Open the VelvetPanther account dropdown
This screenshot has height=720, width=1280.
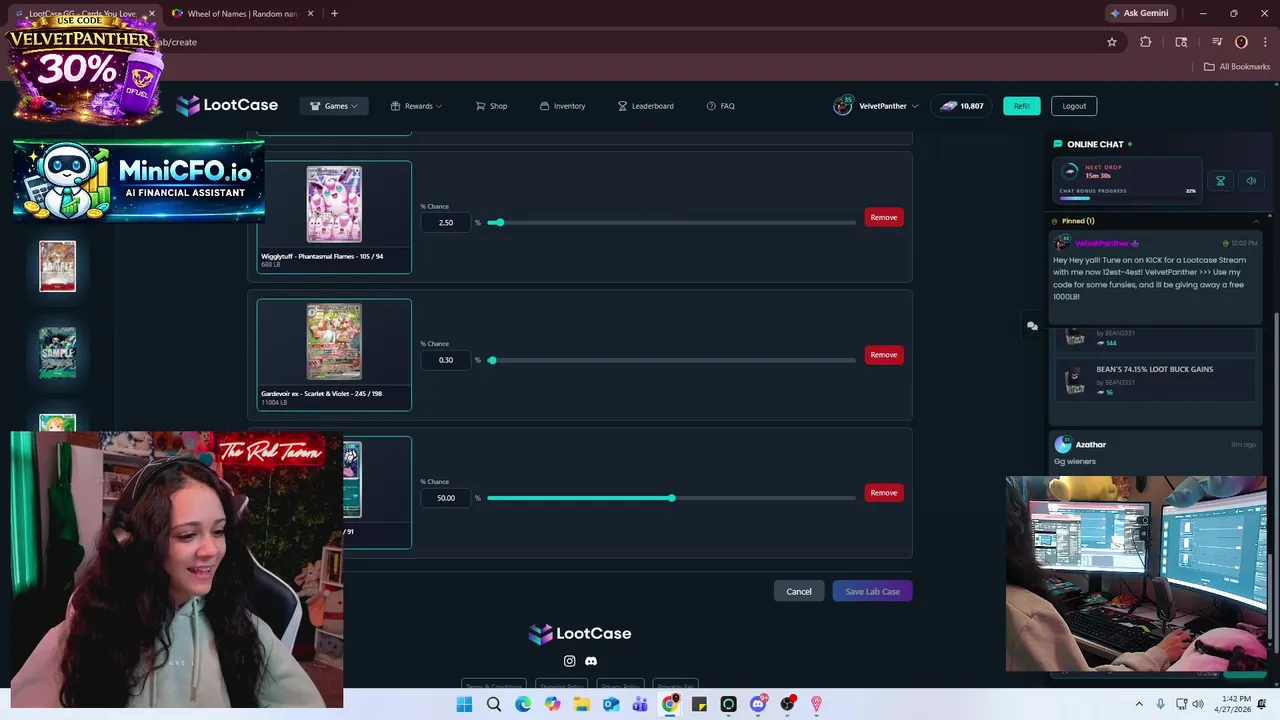click(x=875, y=106)
